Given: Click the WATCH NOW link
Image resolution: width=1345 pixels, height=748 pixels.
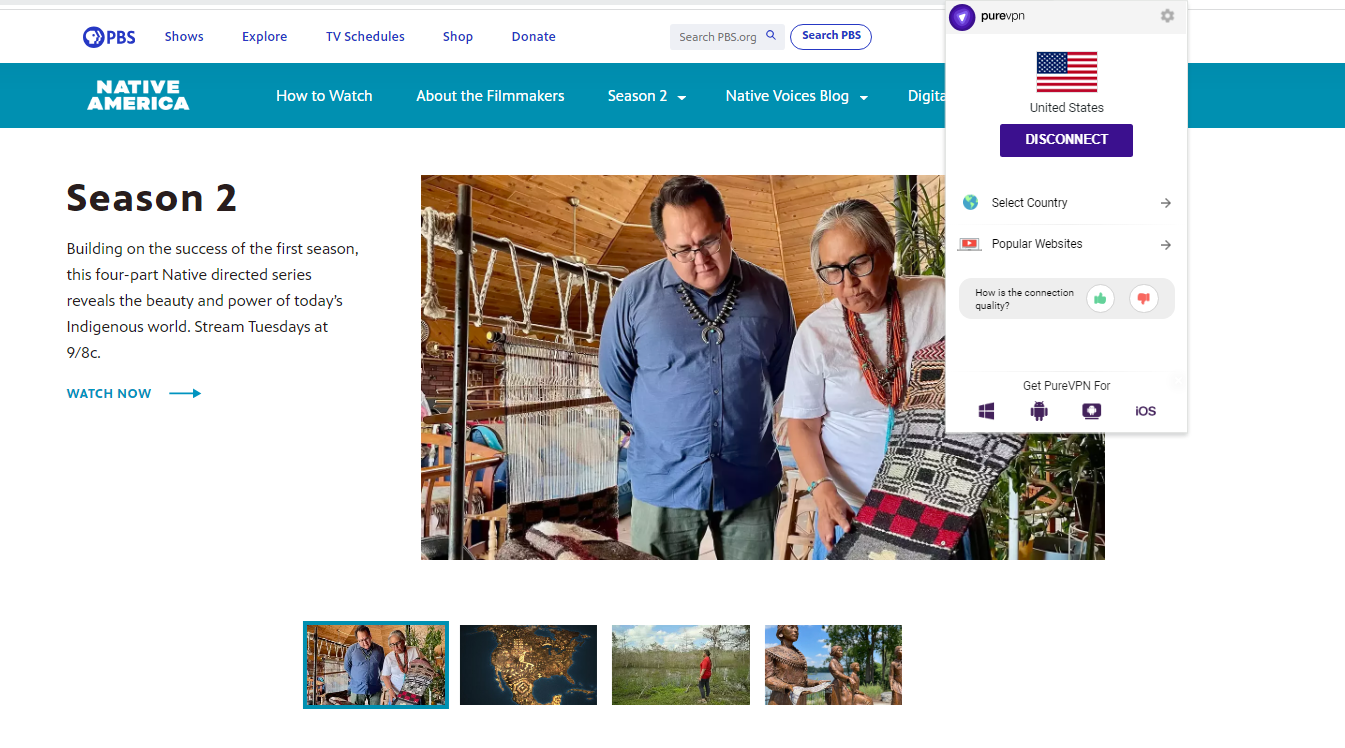Looking at the screenshot, I should point(109,393).
